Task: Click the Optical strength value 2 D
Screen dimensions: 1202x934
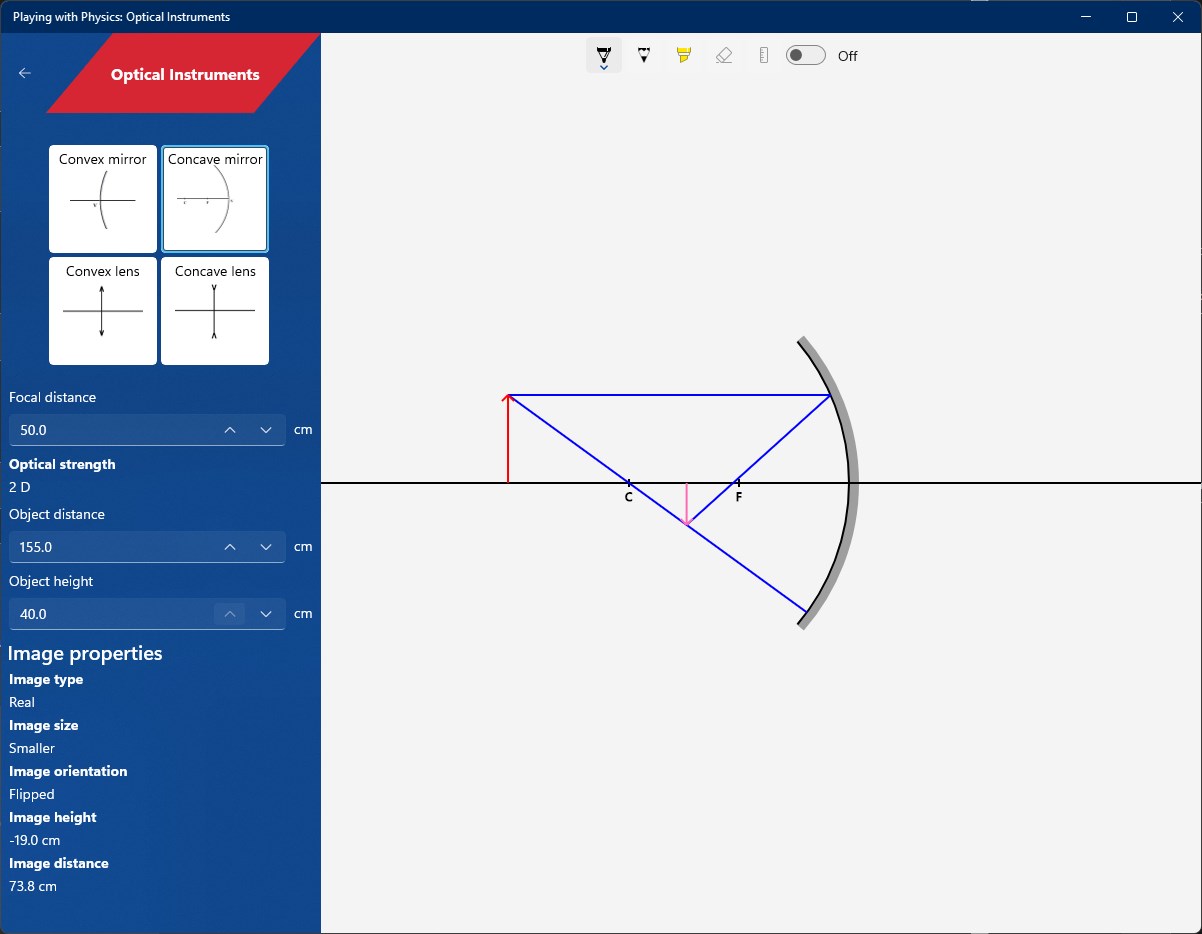Action: point(20,487)
